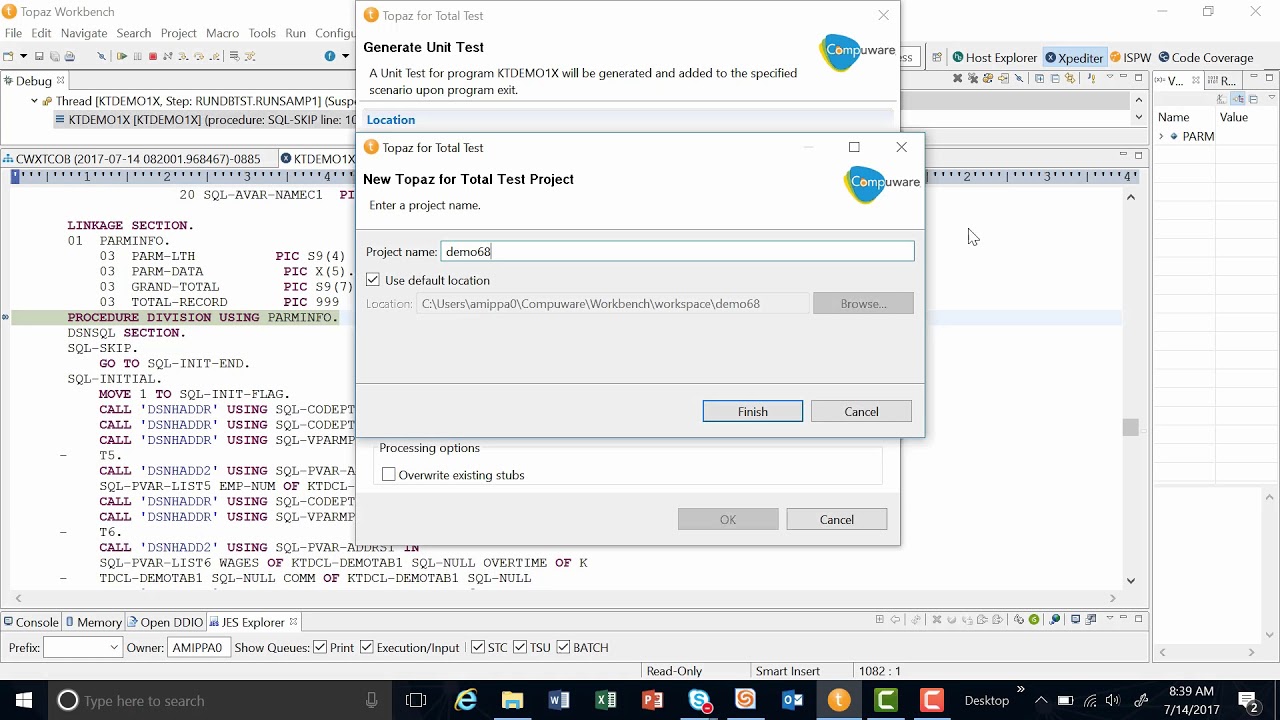Click the Windows taskbar search box

coord(220,700)
